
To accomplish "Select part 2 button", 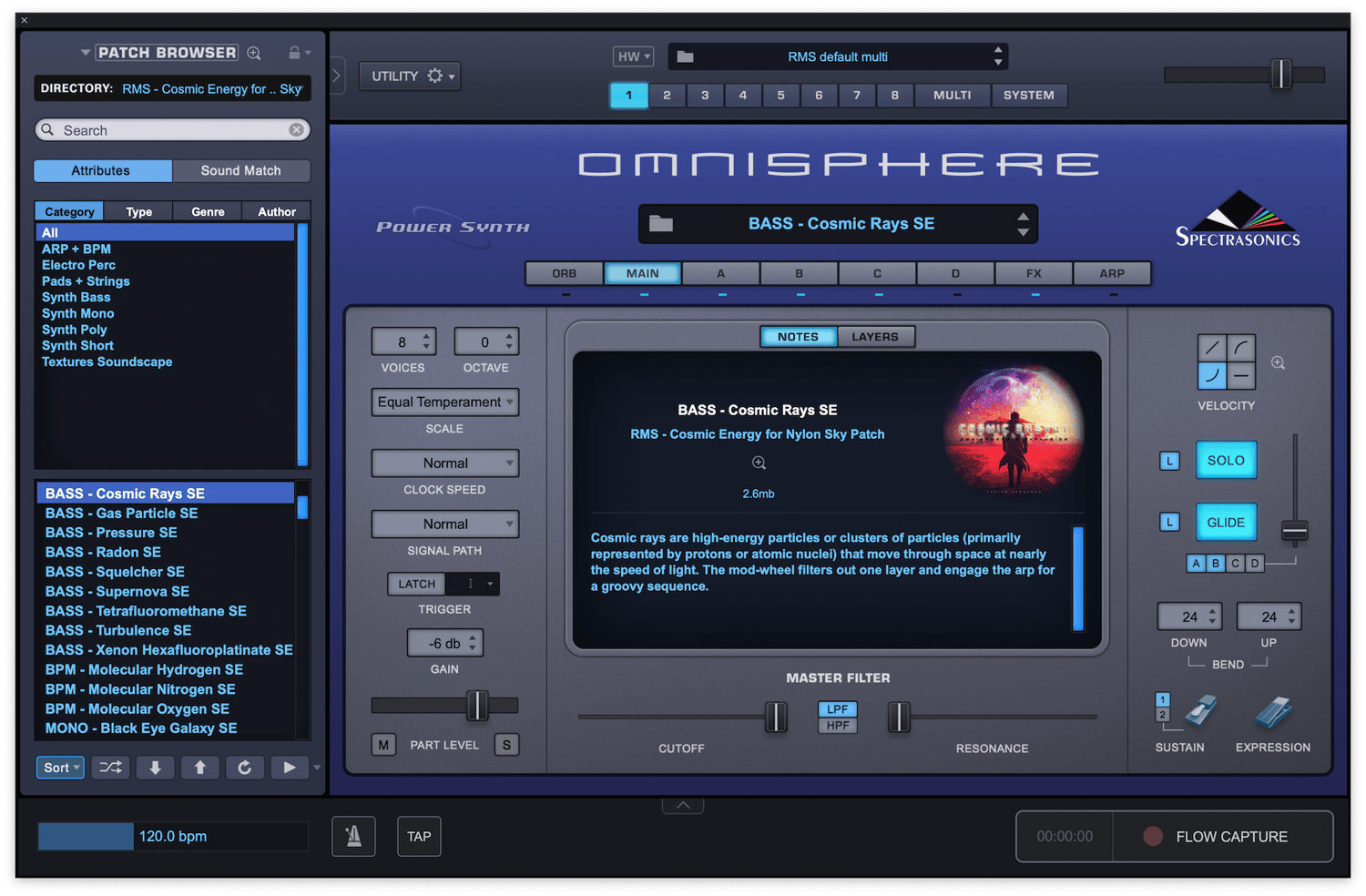I will tap(667, 95).
